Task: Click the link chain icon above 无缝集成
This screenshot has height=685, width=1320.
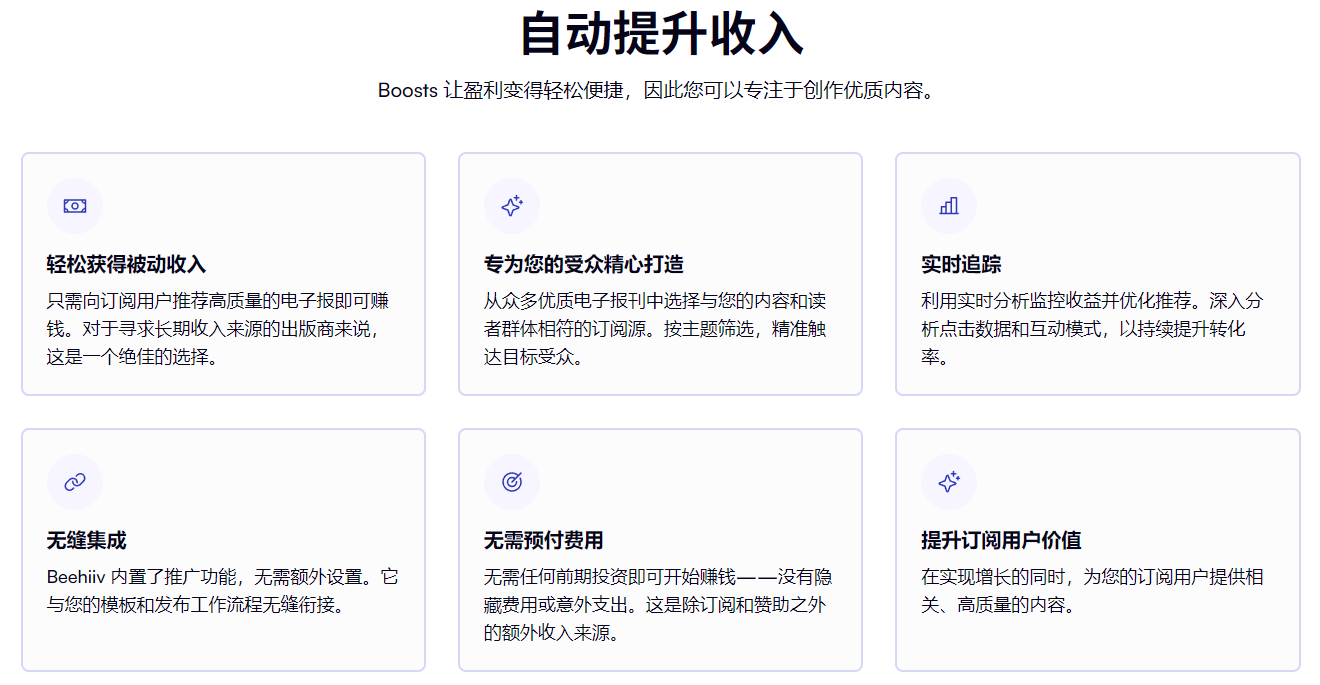Action: pyautogui.click(x=75, y=482)
